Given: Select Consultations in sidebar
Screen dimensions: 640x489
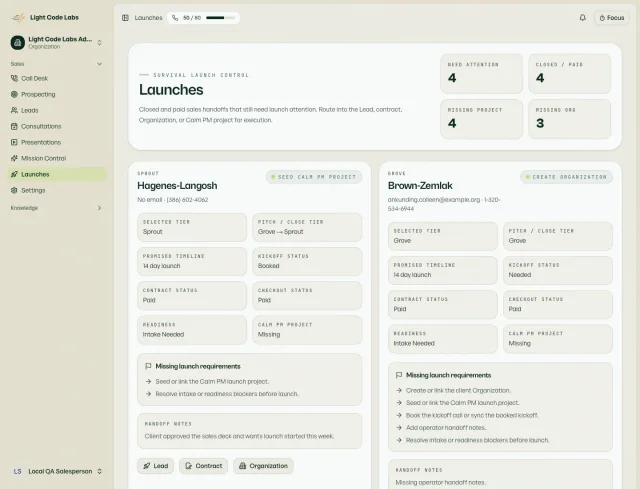Looking at the screenshot, I should pyautogui.click(x=57, y=127).
